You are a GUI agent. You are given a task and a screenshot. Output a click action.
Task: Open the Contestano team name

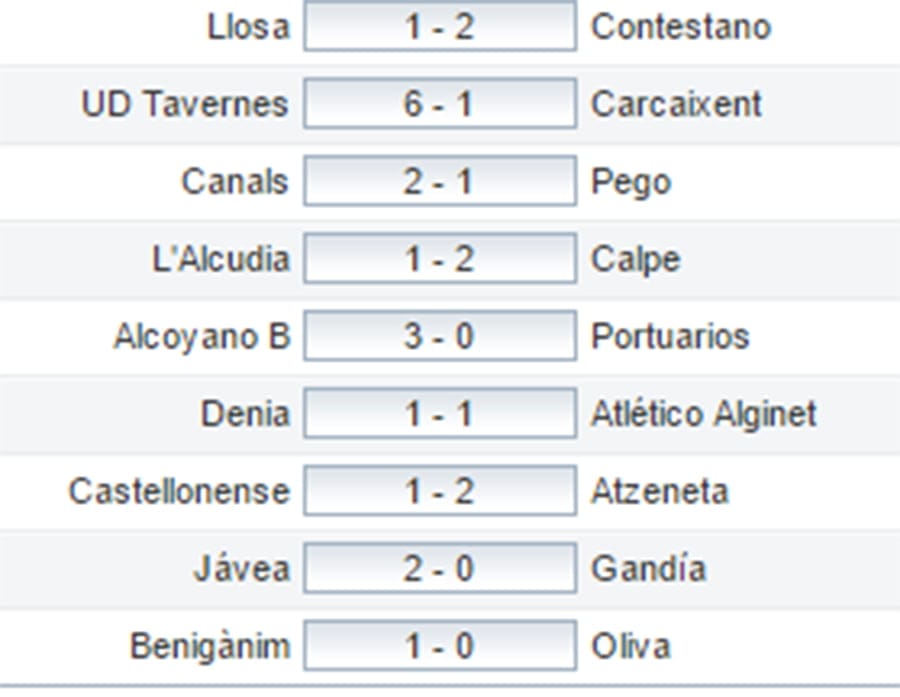click(681, 27)
